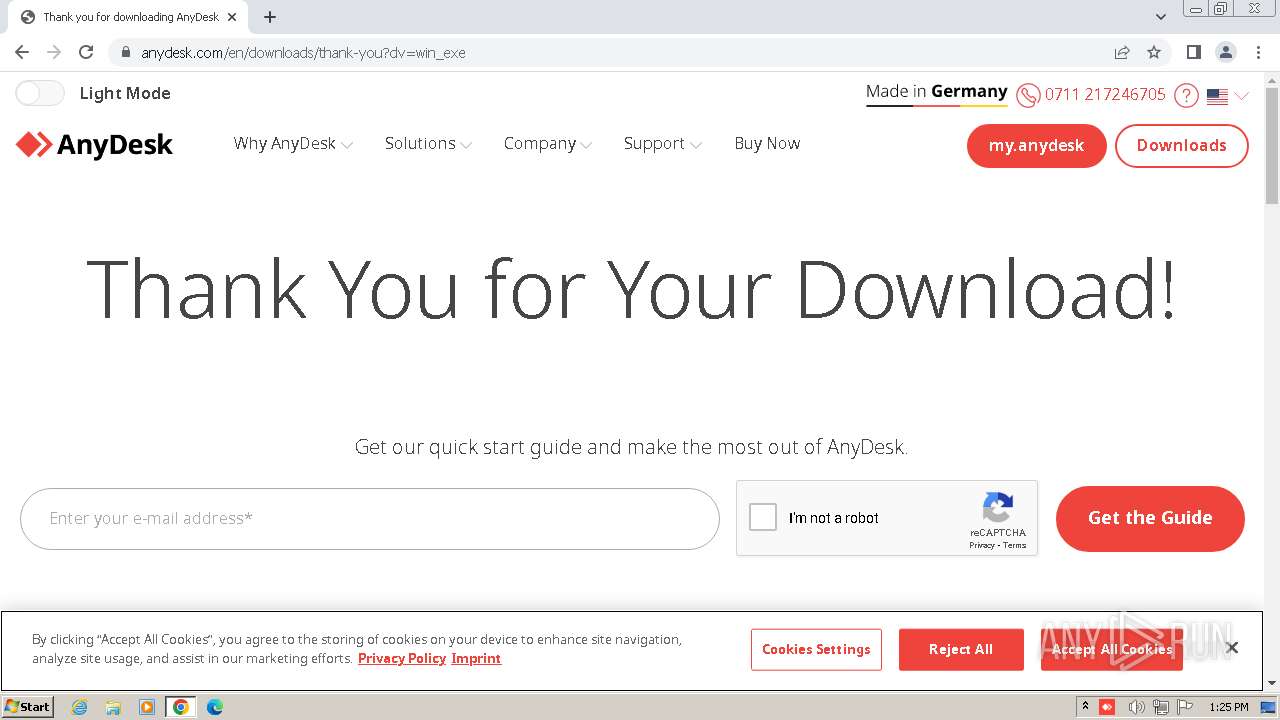Screen dimensions: 1280x720
Task: Click the browser Forward arrow
Action: (x=54, y=52)
